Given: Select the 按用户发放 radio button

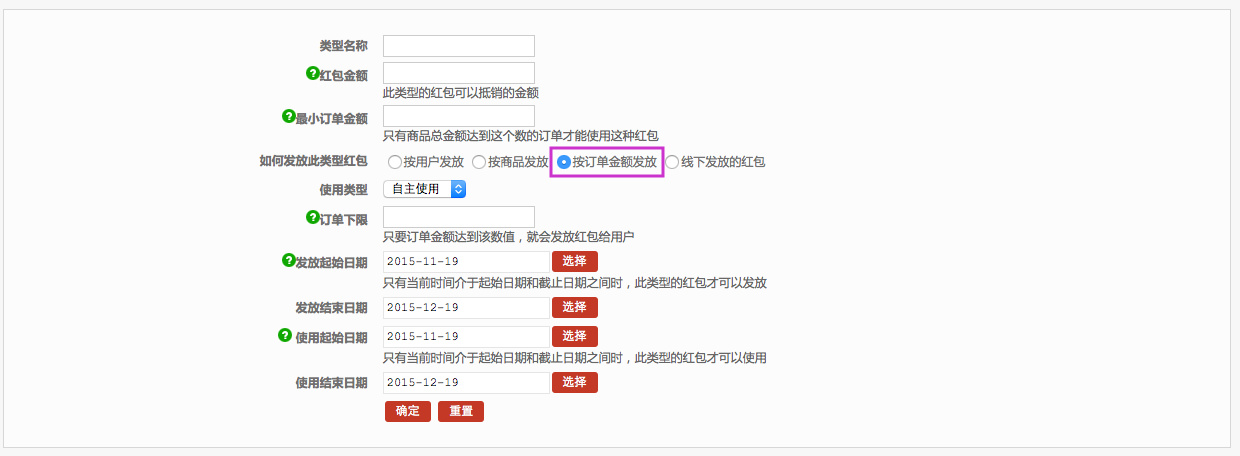Looking at the screenshot, I should point(394,162).
